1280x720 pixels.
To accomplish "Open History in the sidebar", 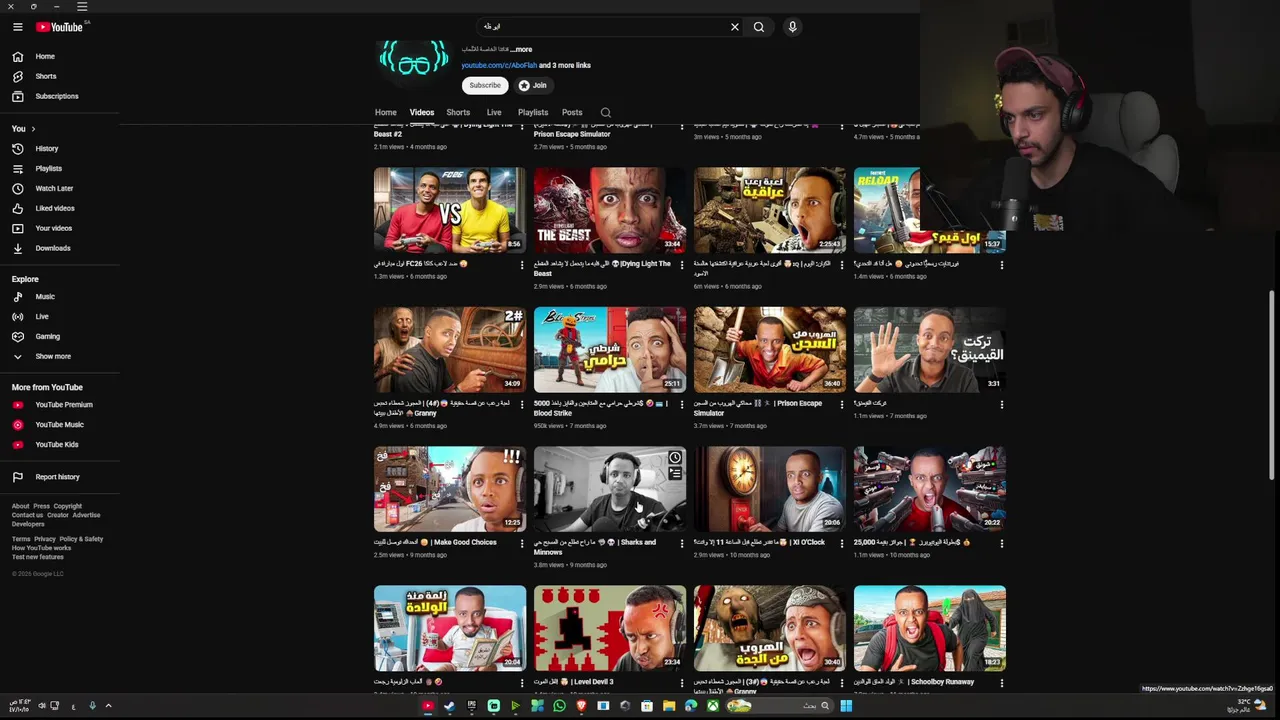I will point(60,148).
